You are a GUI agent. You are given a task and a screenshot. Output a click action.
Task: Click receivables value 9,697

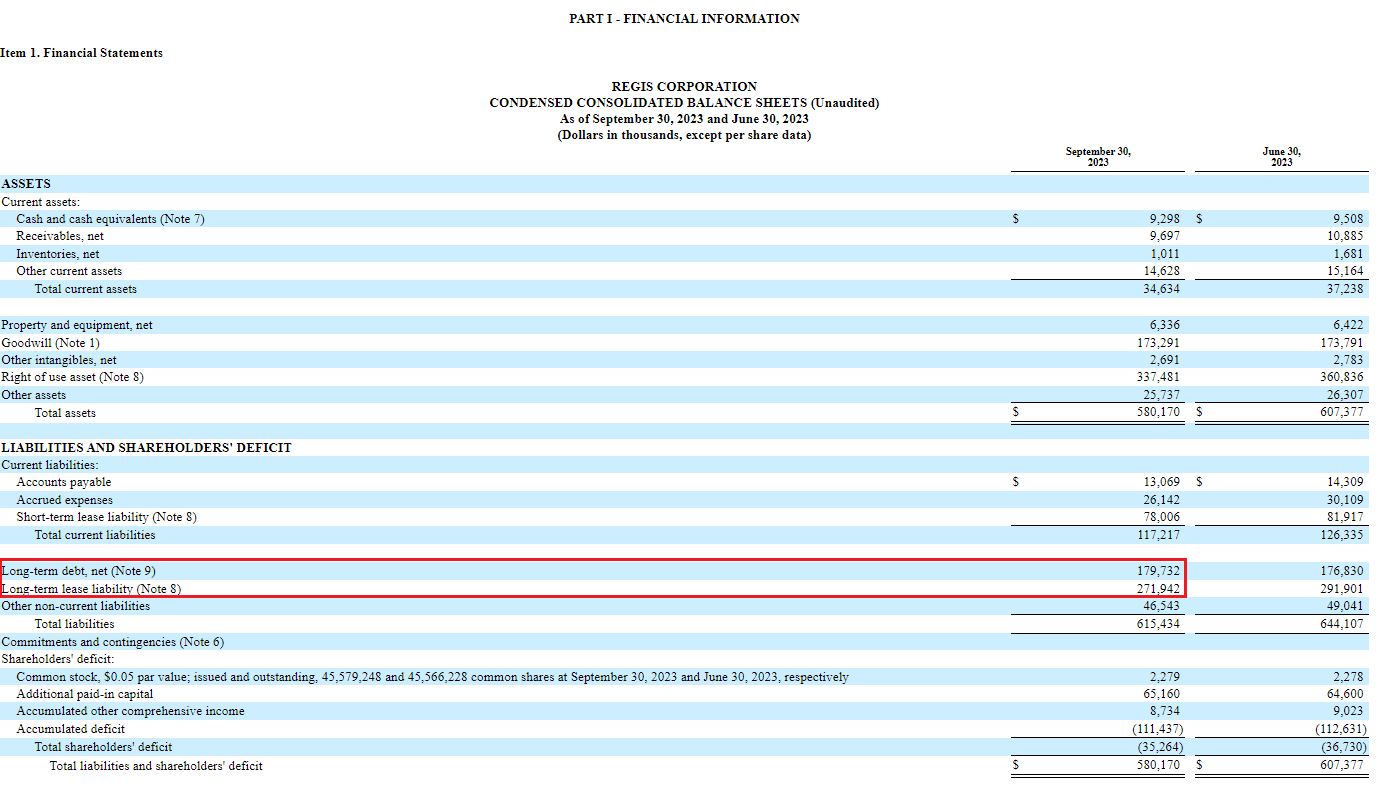(x=1165, y=236)
